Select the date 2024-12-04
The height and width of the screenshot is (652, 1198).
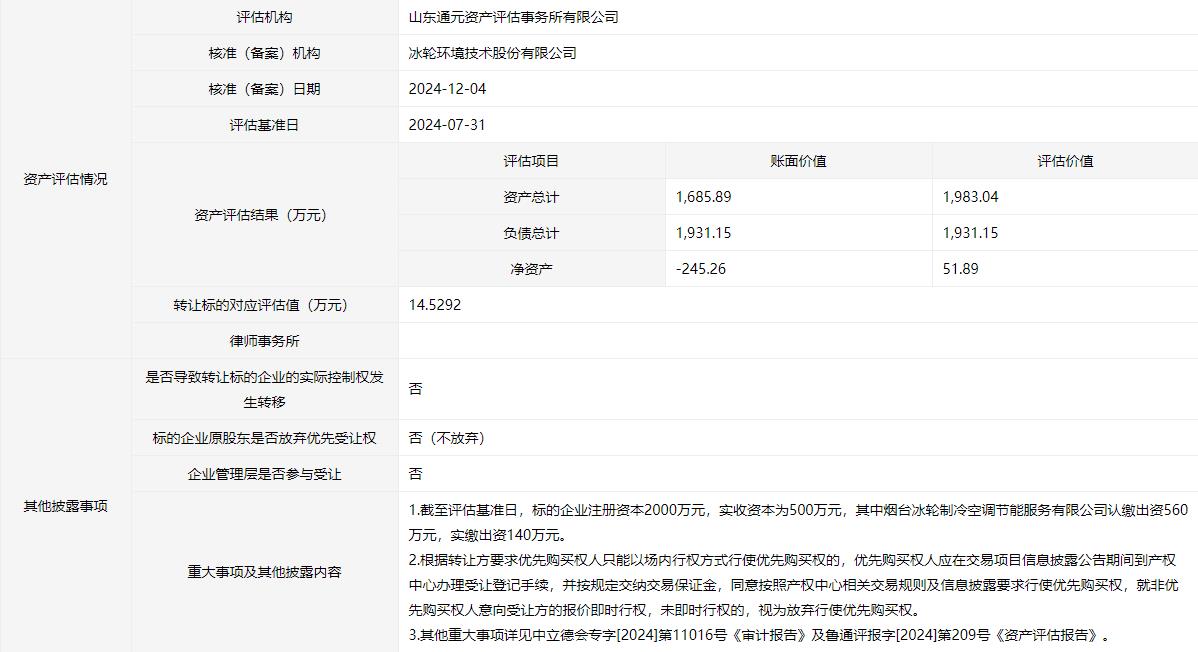(448, 89)
